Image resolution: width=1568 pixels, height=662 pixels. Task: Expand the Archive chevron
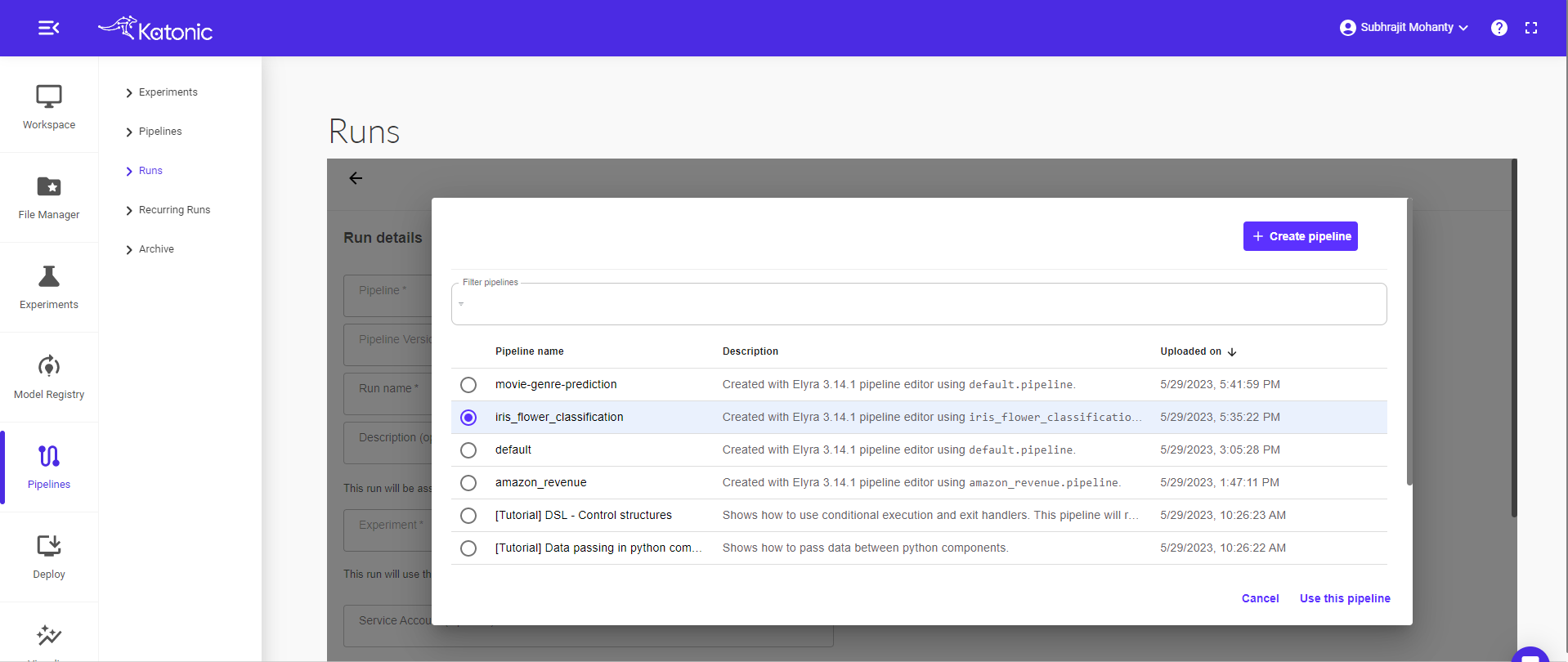[x=129, y=250]
